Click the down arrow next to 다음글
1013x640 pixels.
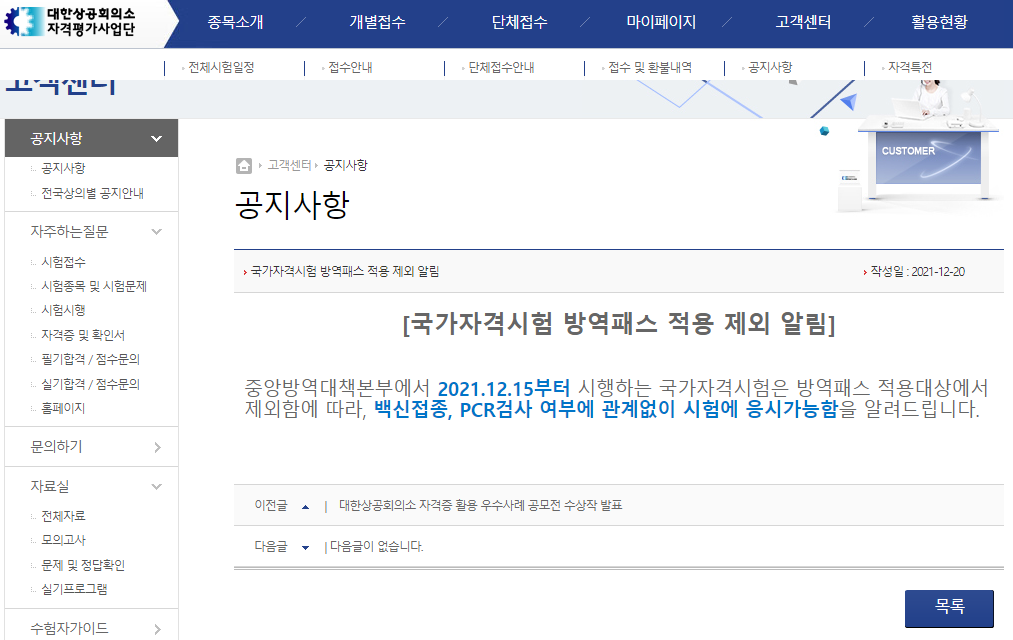coord(306,548)
